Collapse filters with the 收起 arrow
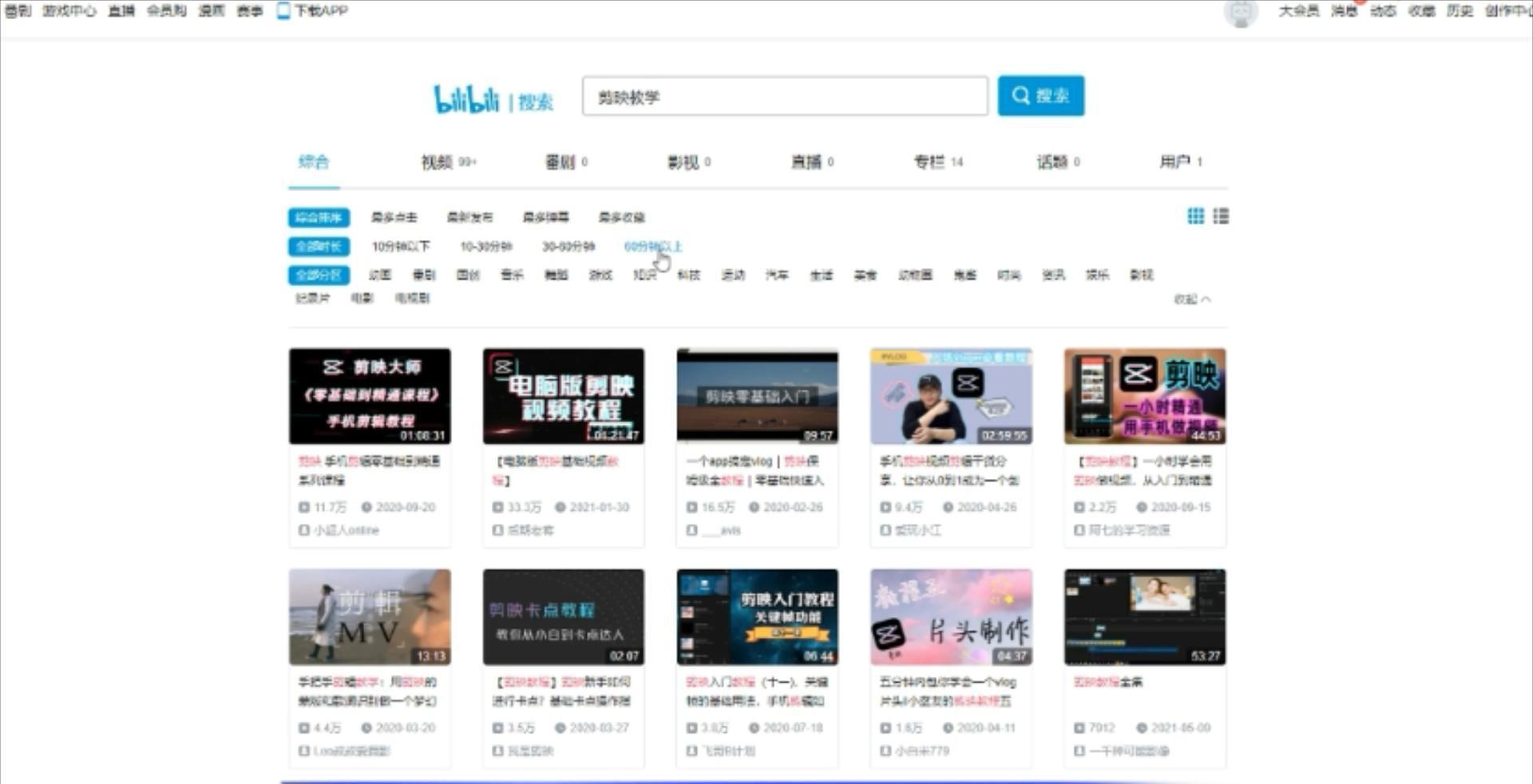 [x=1193, y=299]
